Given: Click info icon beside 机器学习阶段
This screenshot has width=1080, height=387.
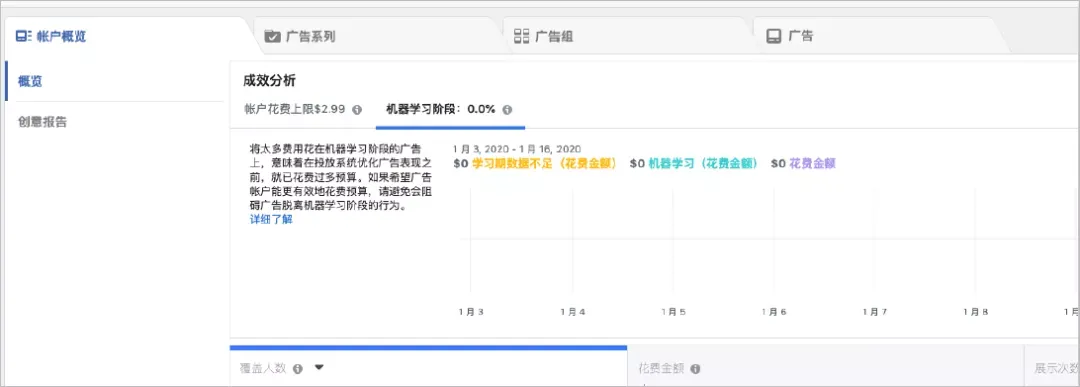Looking at the screenshot, I should (507, 110).
